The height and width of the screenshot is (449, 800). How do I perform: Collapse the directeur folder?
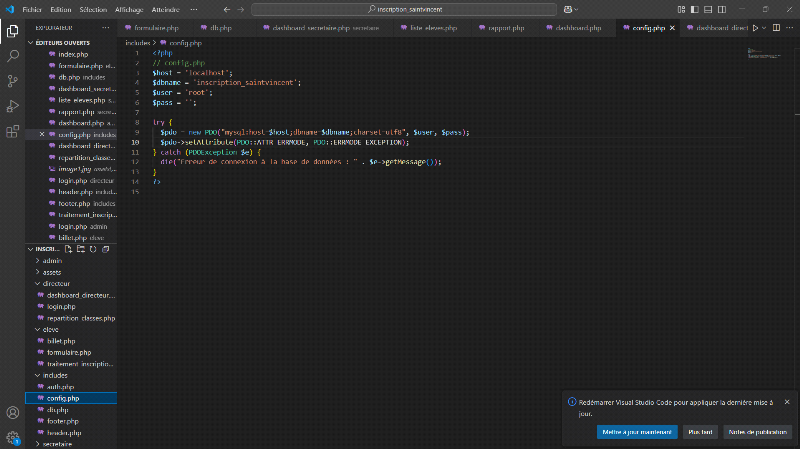56,283
